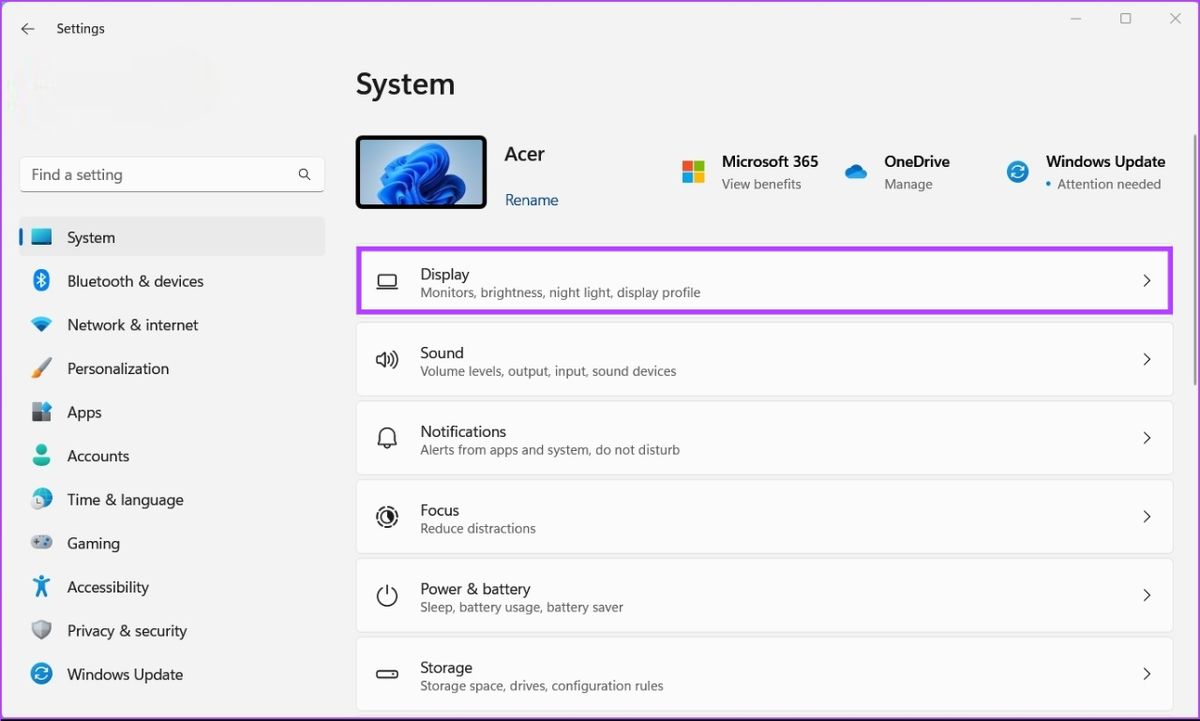Viewport: 1200px width, 721px height.
Task: Open Focus settings via its chevron
Action: coord(1147,517)
